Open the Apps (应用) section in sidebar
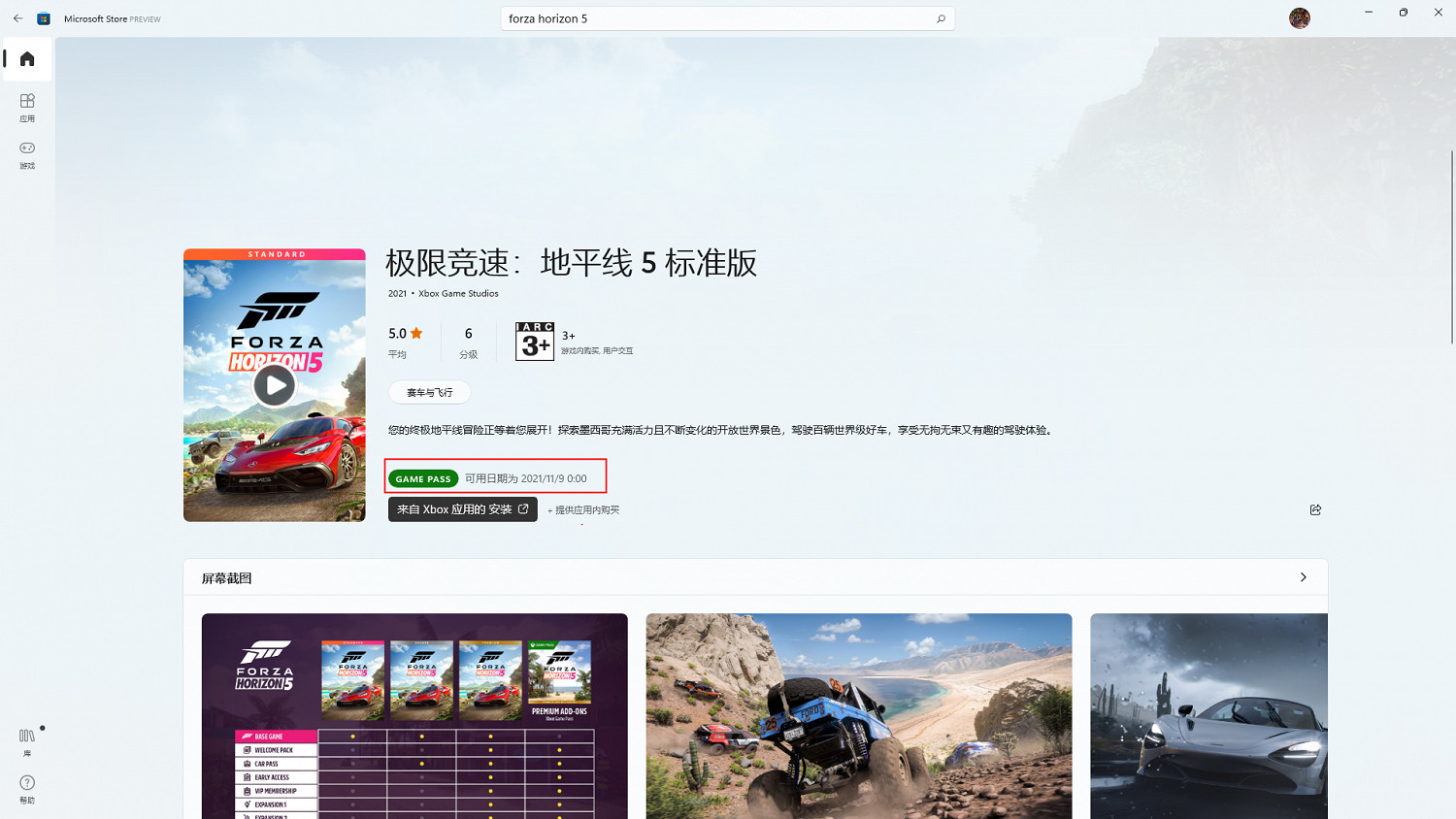The image size is (1456, 819). pyautogui.click(x=27, y=106)
